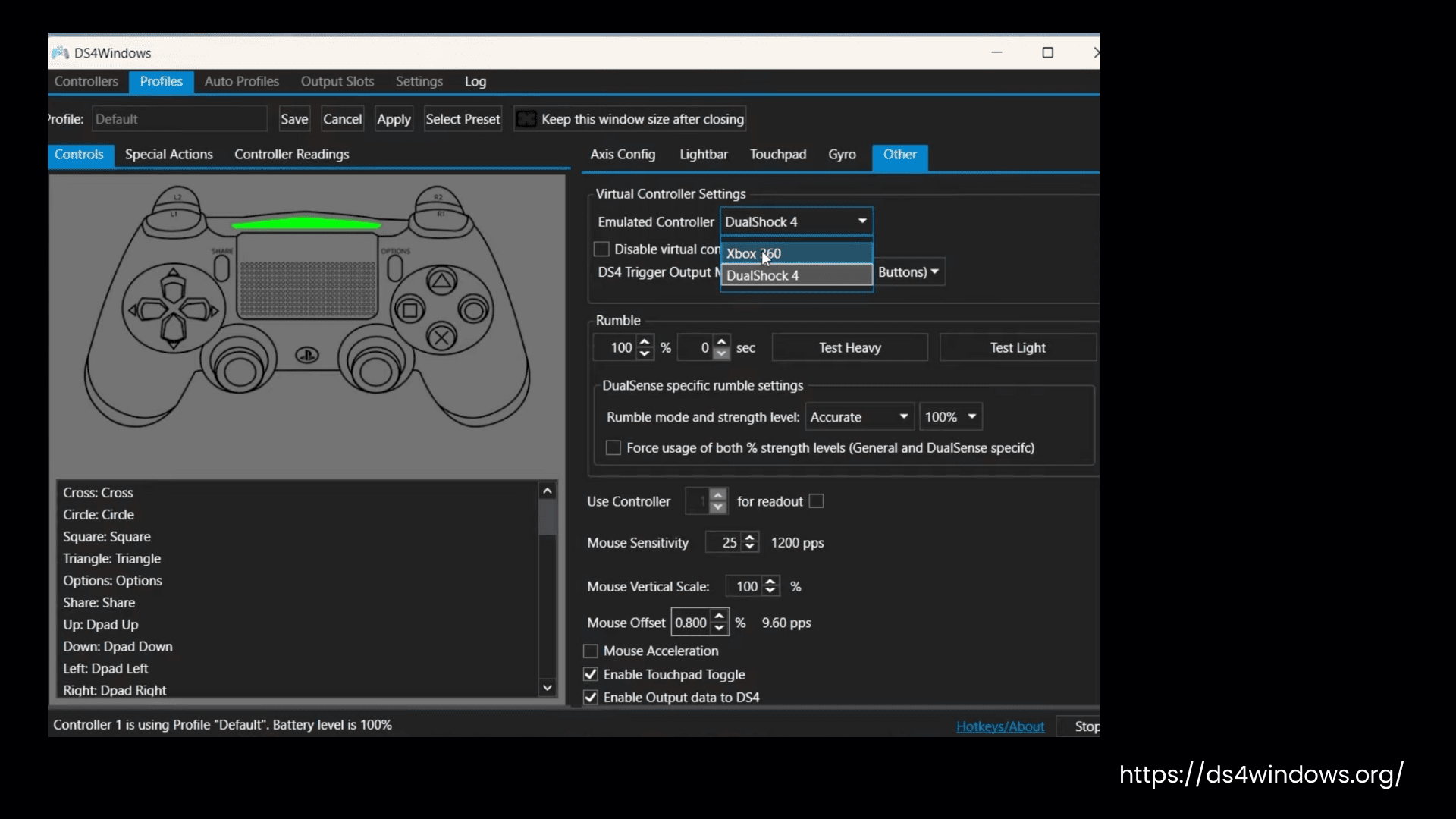Toggle Keep this window size after closing

point(526,119)
